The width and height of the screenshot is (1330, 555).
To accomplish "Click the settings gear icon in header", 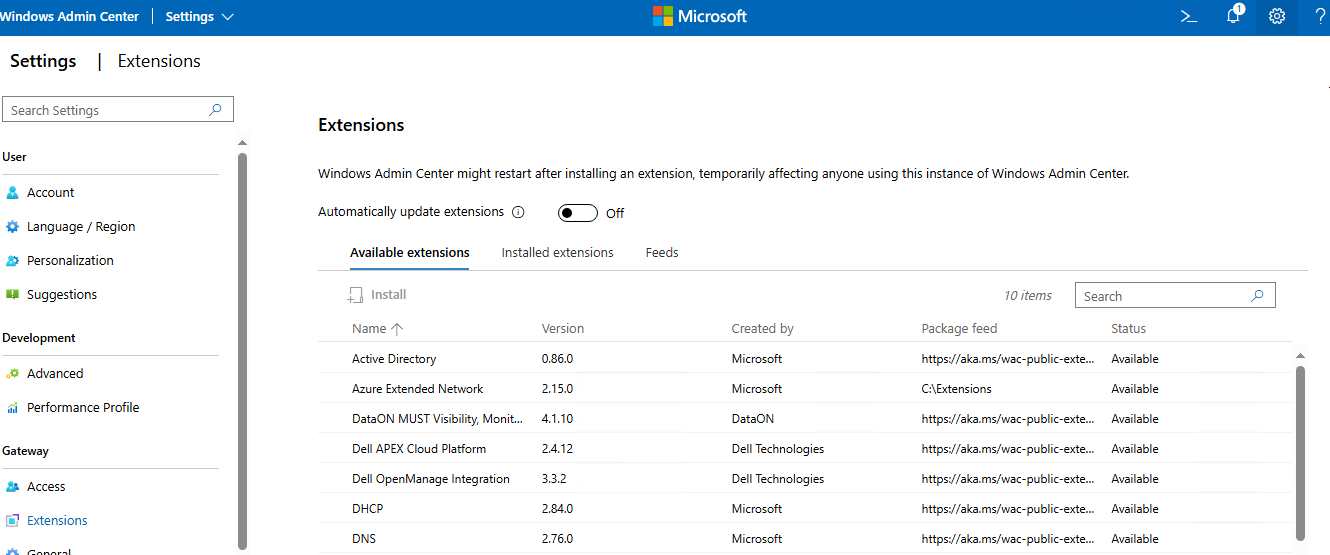I will [x=1277, y=16].
